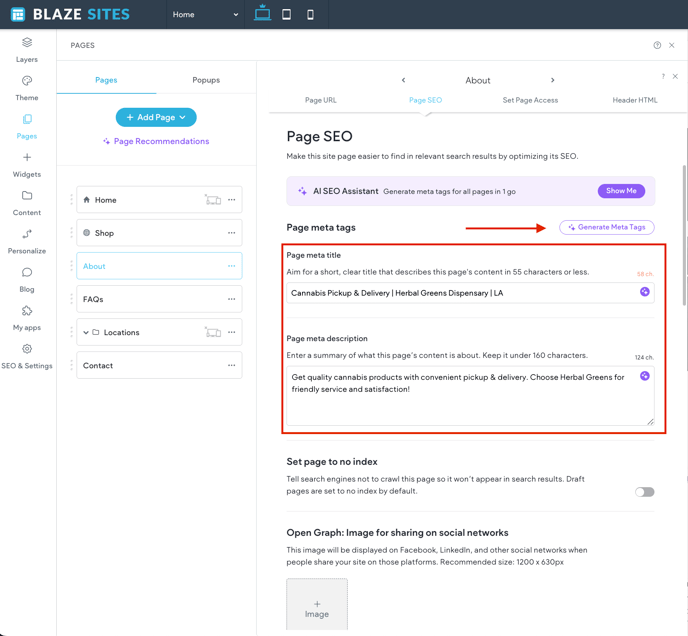Open the Widgets panel

(x=27, y=165)
